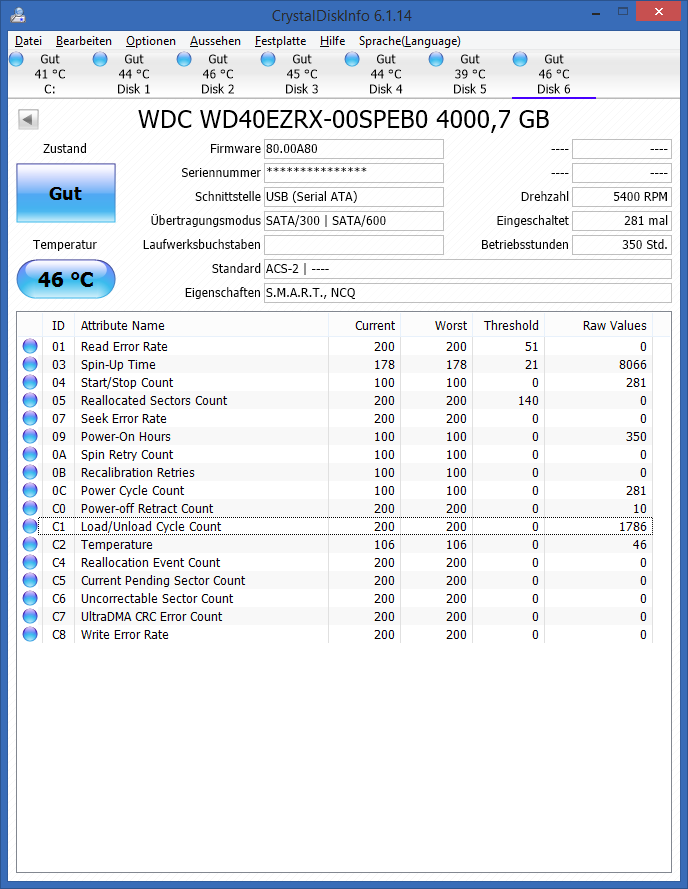
Task: Click the status orb for Reallocated Sectors Count
Action: [30, 400]
